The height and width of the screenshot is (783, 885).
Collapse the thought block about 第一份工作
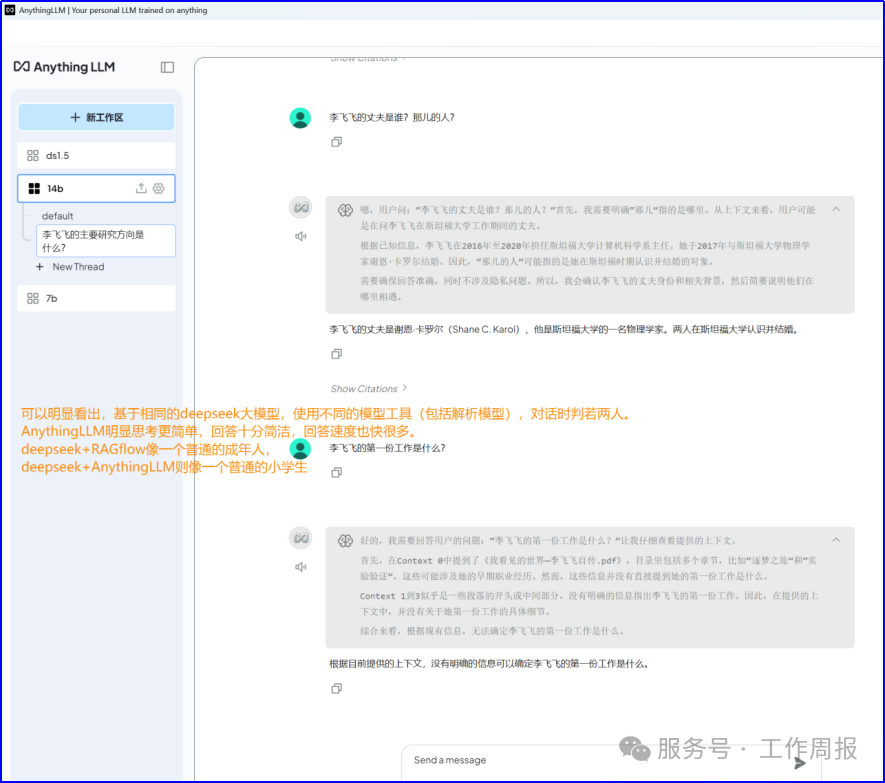click(x=836, y=540)
